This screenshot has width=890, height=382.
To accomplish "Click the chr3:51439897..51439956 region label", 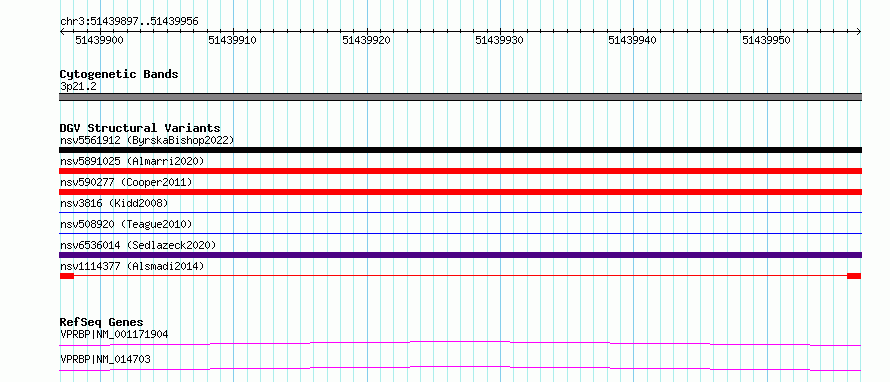I will [129, 22].
